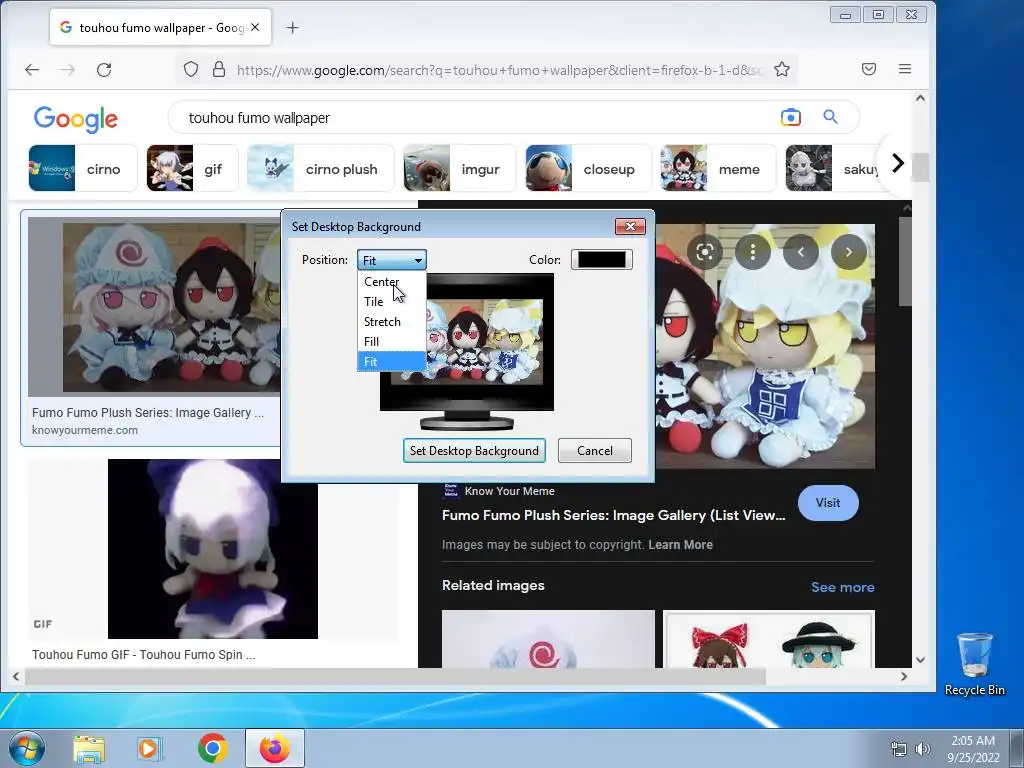Open network icon in system tray
This screenshot has width=1024, height=768.
point(899,749)
